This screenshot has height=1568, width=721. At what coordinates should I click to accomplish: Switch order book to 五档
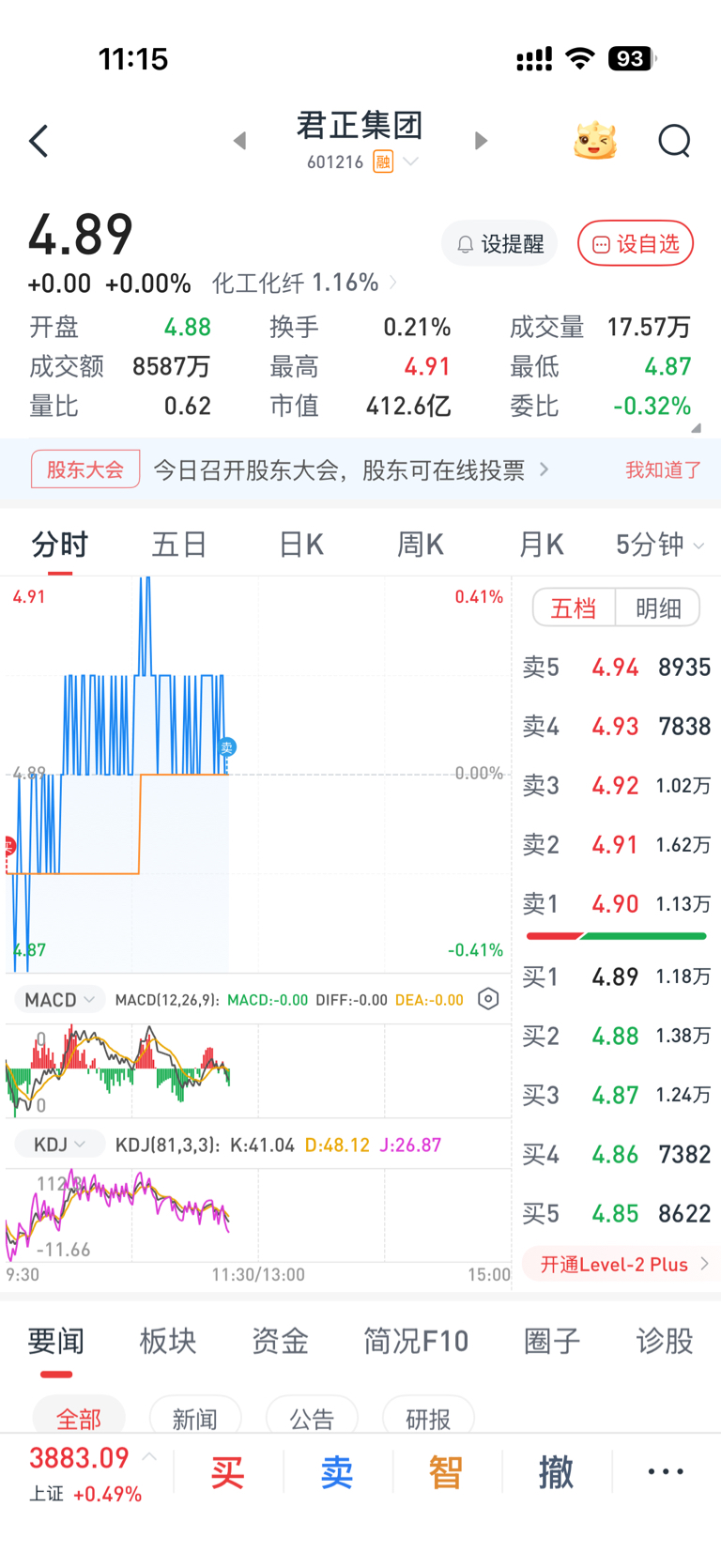point(574,607)
